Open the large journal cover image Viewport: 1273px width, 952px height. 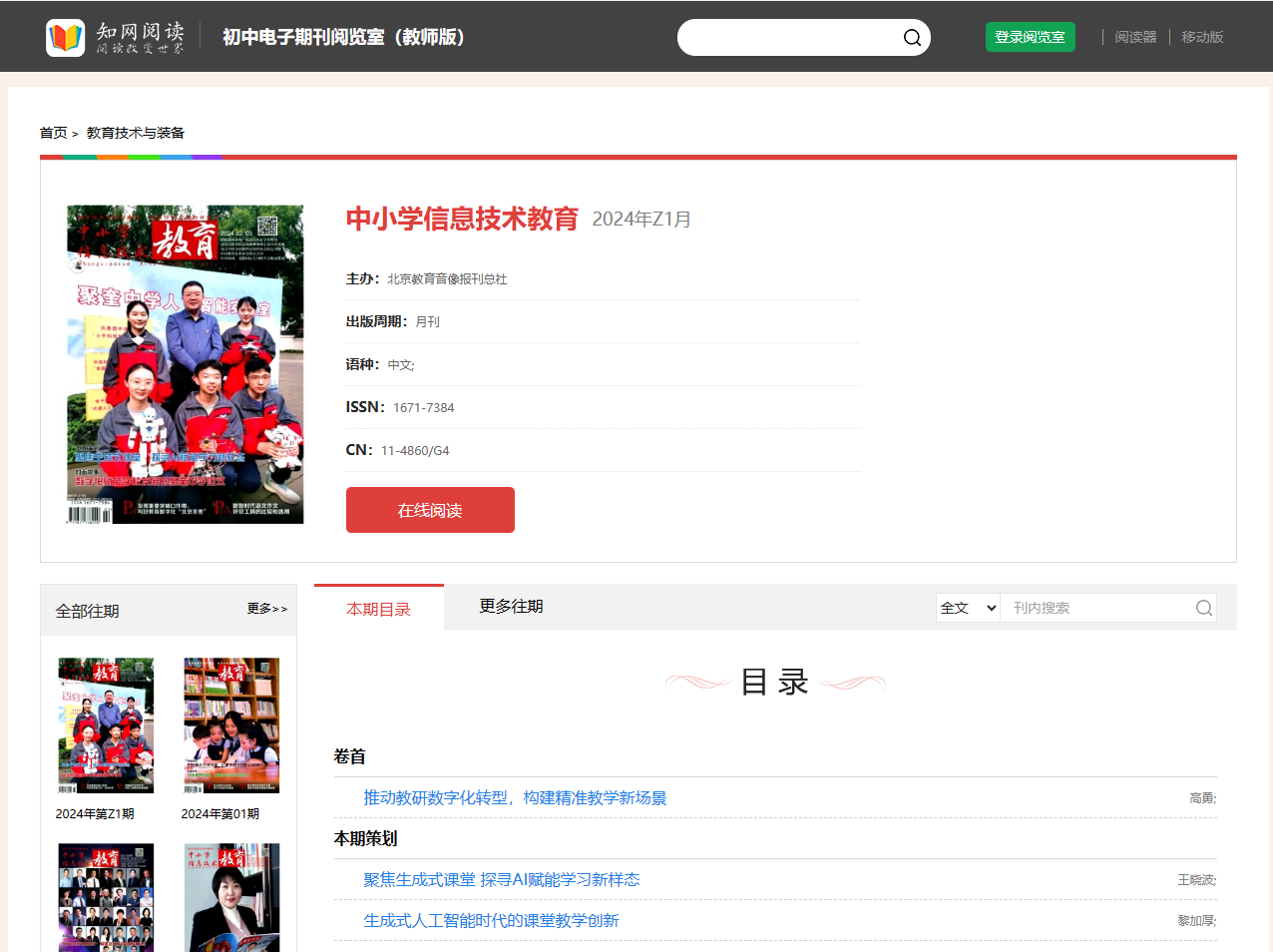click(x=186, y=364)
